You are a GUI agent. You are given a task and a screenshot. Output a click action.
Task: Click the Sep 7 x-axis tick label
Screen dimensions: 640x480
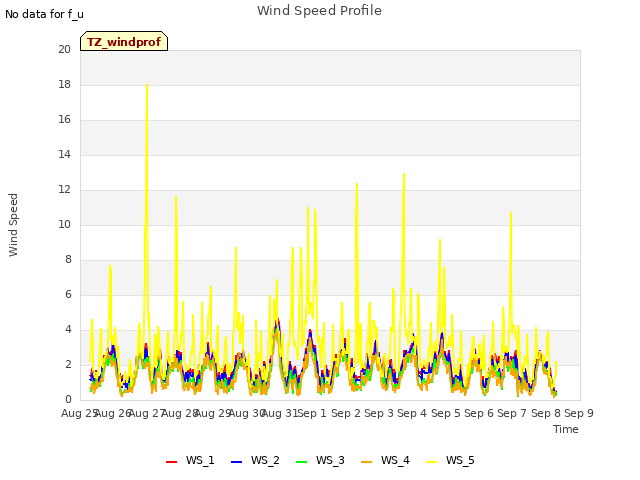pyautogui.click(x=512, y=413)
